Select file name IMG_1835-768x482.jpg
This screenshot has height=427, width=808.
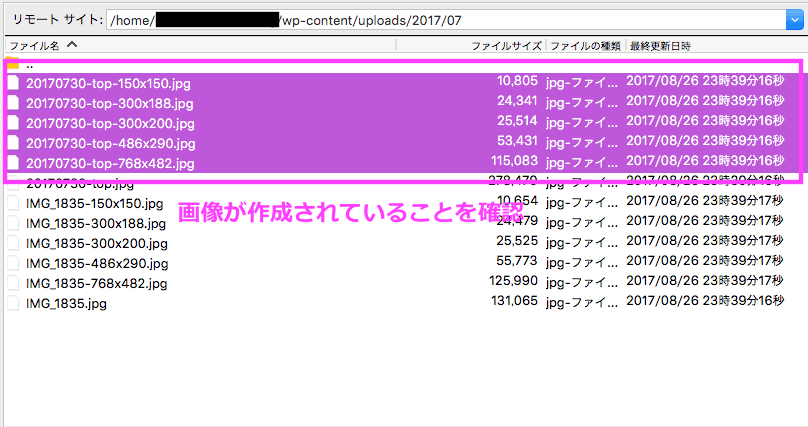(x=96, y=284)
